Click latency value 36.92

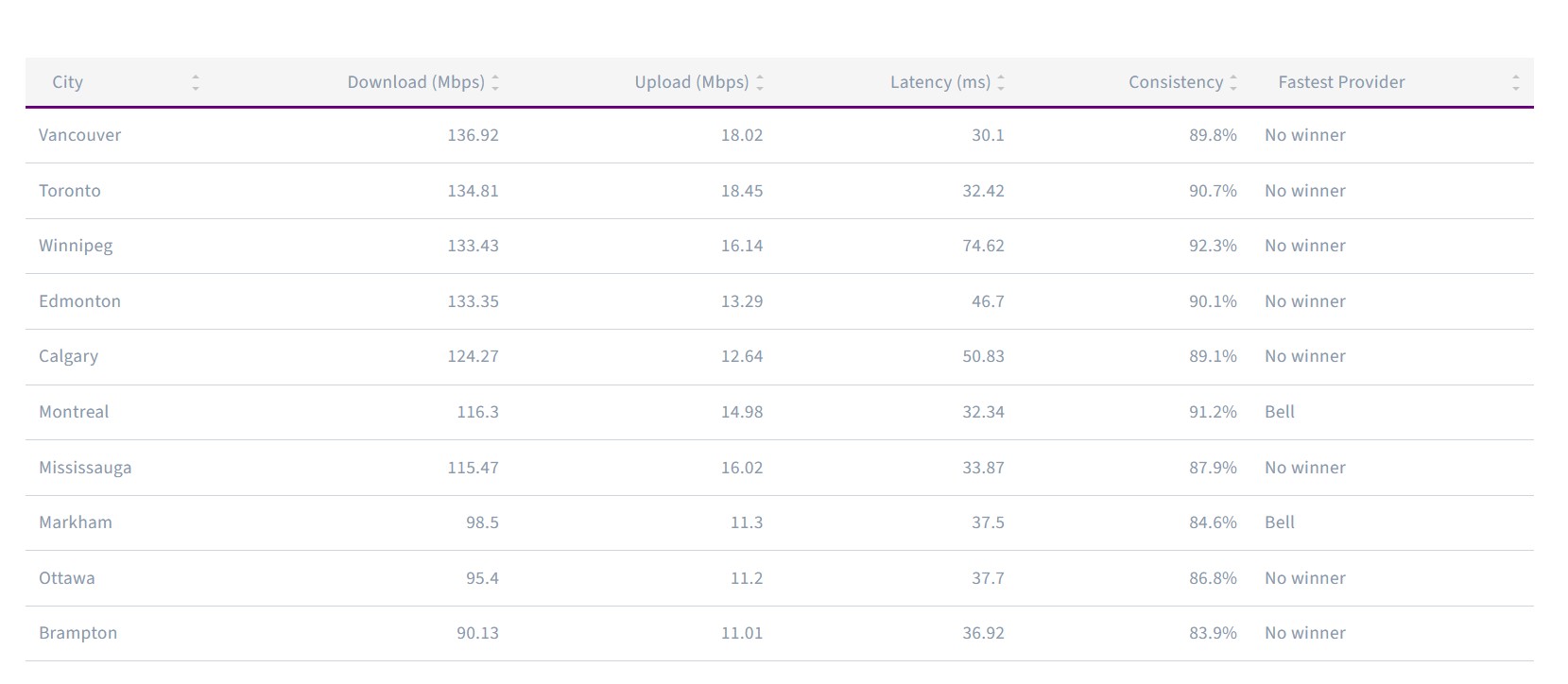(983, 633)
